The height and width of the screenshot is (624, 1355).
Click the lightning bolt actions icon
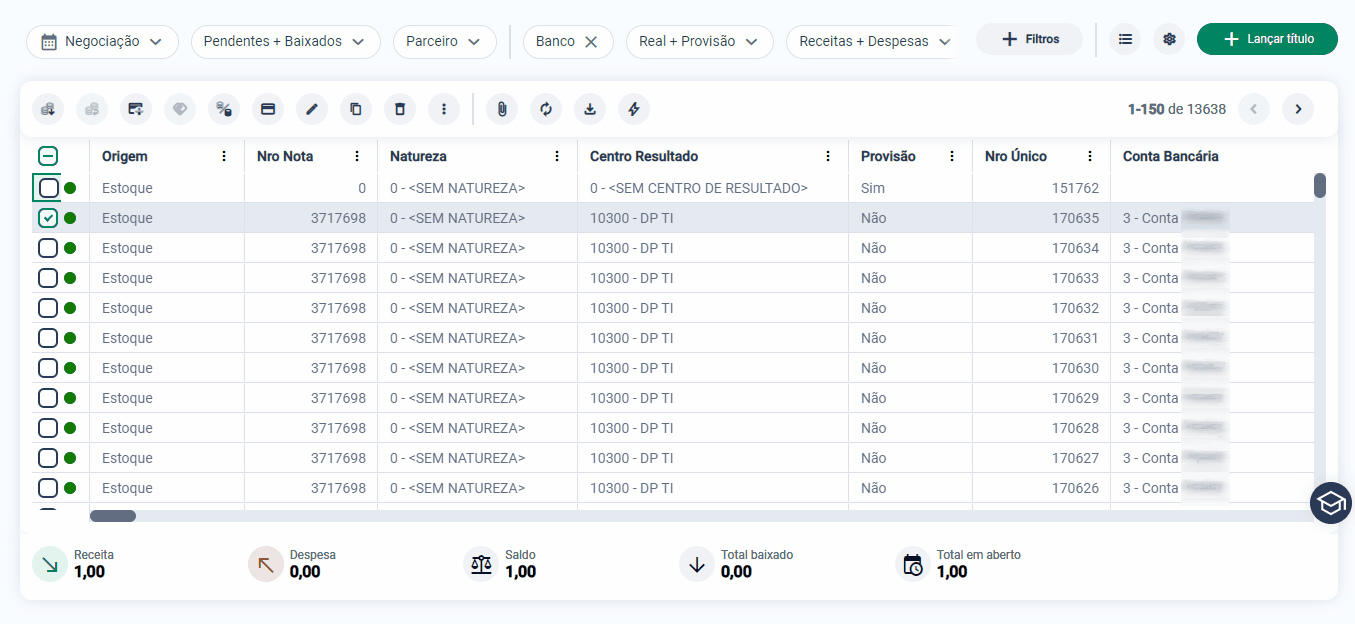[x=634, y=109]
